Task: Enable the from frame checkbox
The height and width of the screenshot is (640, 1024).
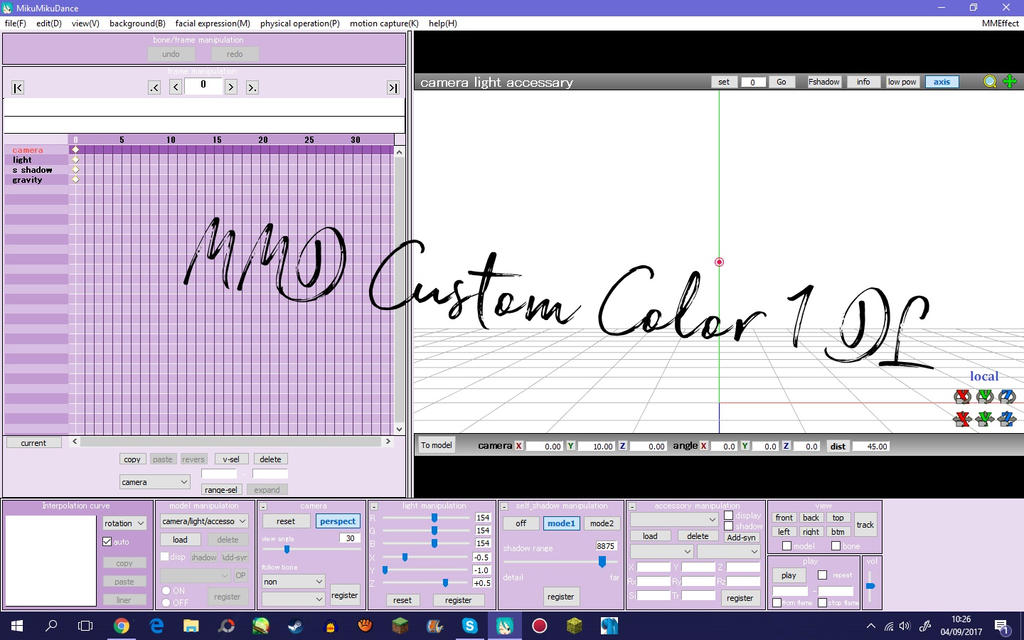Action: (776, 603)
